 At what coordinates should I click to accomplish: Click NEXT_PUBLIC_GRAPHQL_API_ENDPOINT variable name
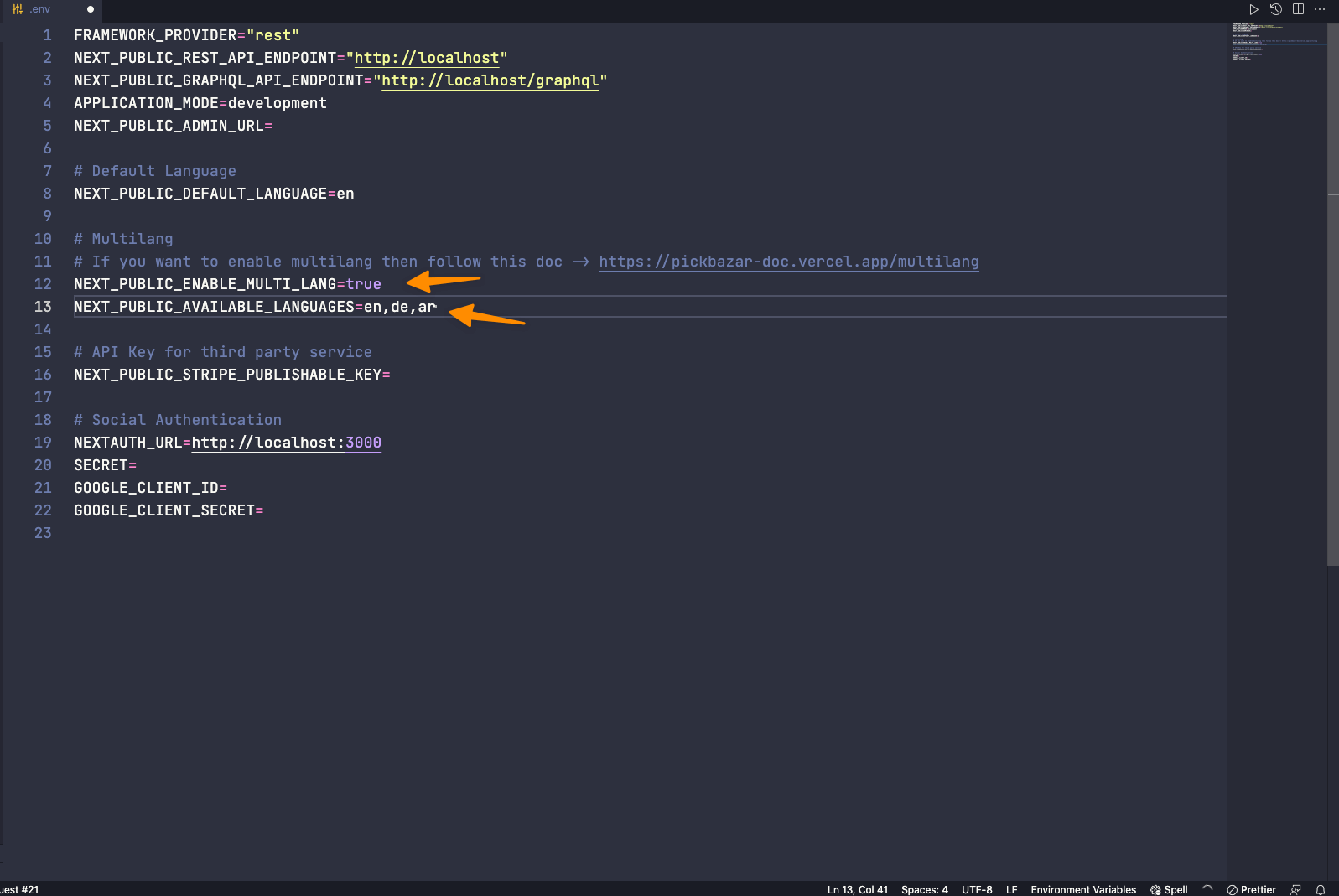pyautogui.click(x=218, y=80)
